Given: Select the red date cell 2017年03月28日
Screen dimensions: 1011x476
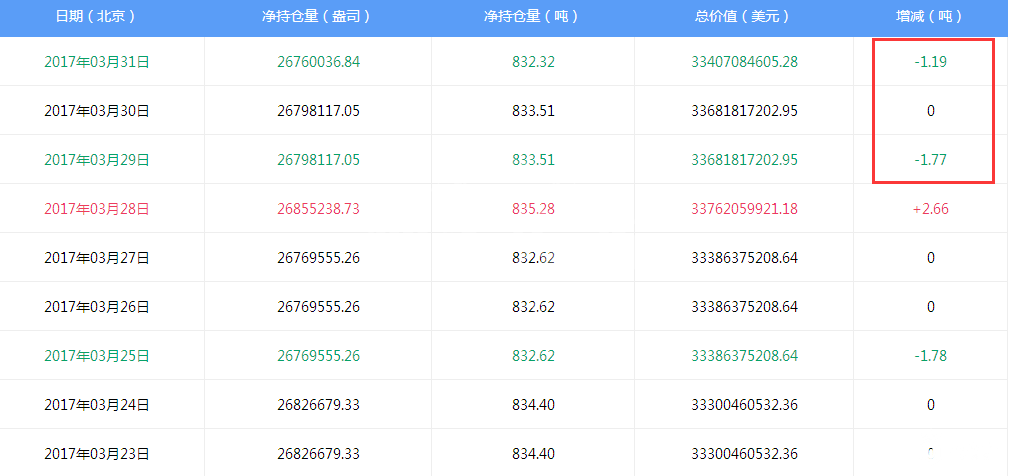Looking at the screenshot, I should tap(97, 209).
